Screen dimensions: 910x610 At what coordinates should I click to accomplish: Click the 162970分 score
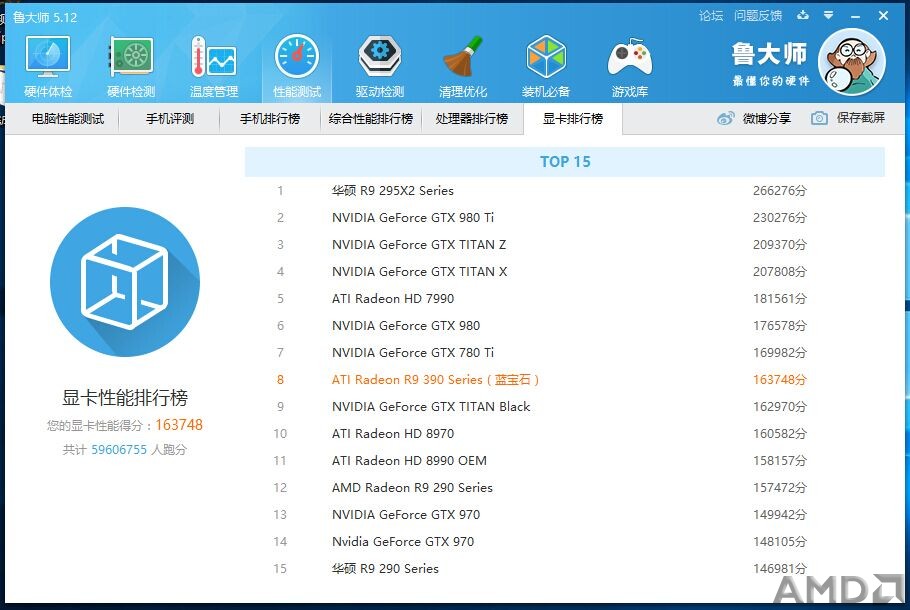pos(780,406)
